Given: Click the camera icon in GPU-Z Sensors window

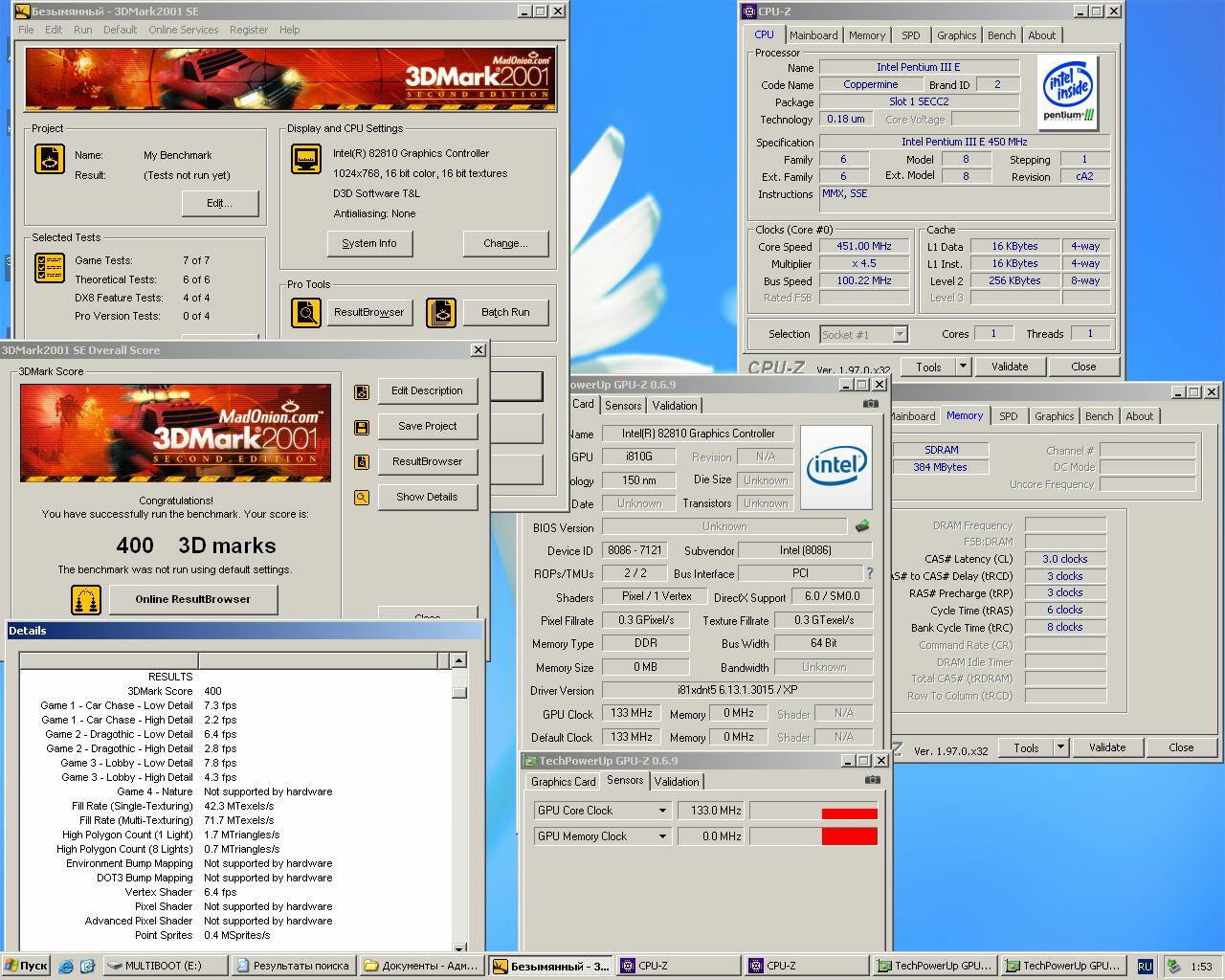Looking at the screenshot, I should click(872, 780).
